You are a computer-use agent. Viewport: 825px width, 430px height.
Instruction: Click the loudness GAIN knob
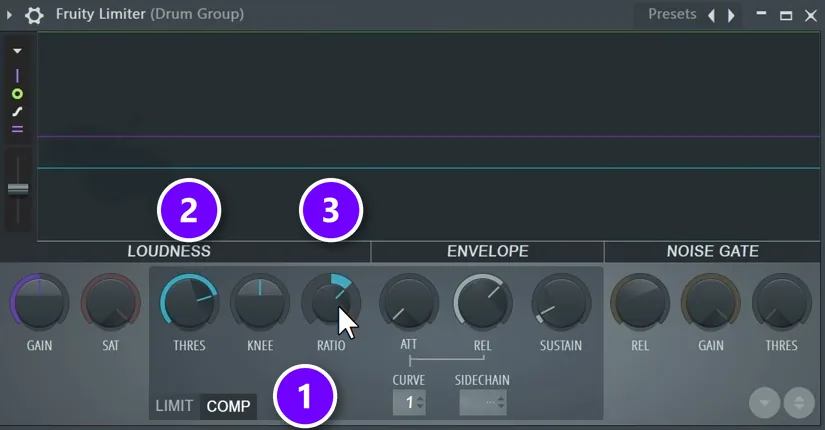(39, 303)
